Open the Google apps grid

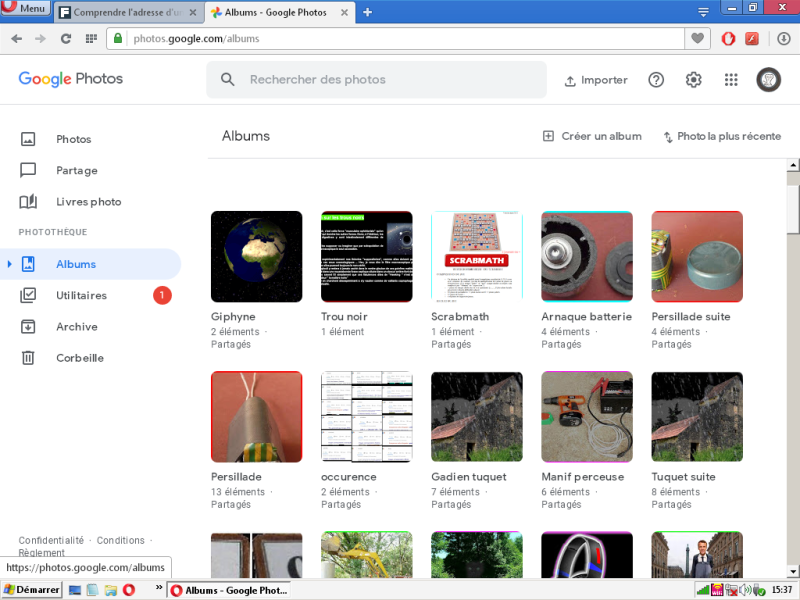click(x=731, y=80)
